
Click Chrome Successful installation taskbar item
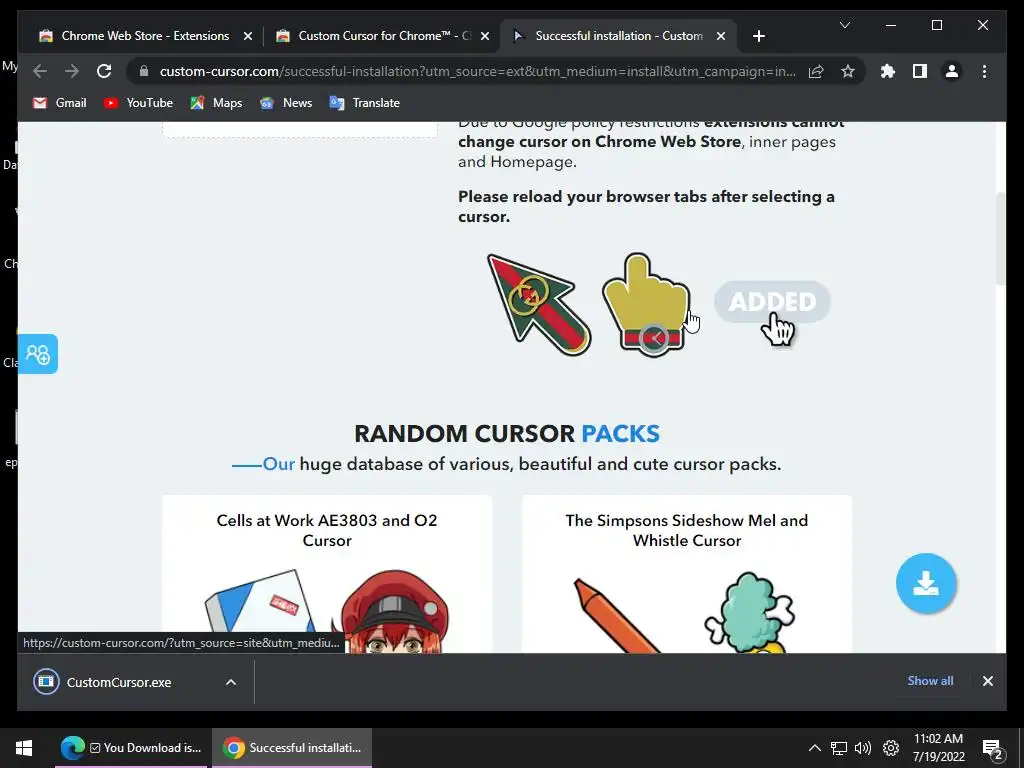tap(292, 748)
